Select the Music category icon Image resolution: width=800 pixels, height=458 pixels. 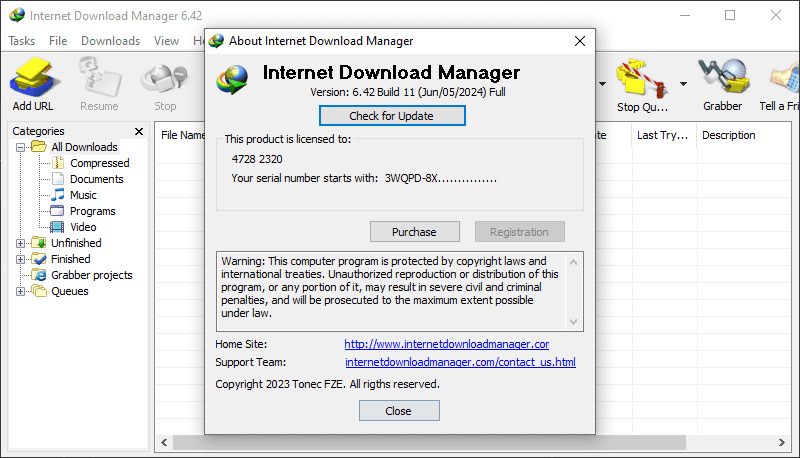coord(58,195)
